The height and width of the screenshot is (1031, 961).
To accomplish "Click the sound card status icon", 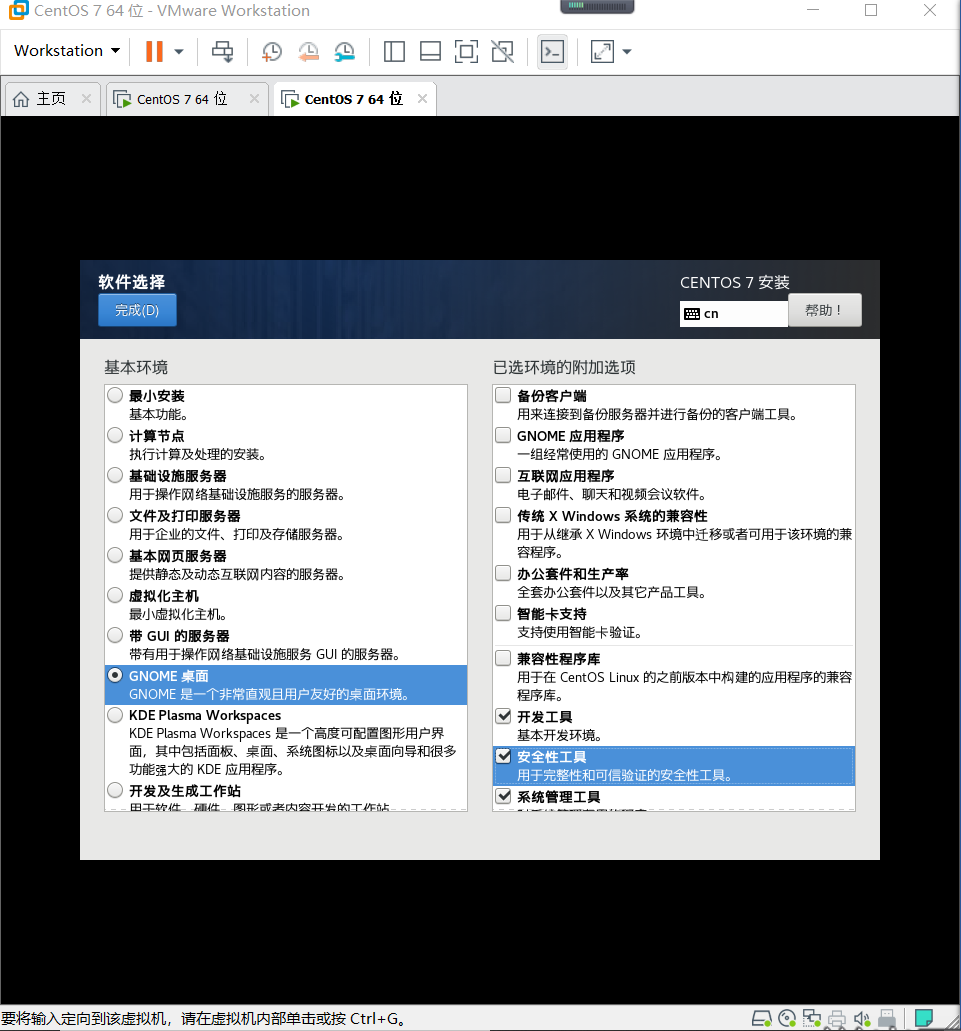I will coord(862,1019).
